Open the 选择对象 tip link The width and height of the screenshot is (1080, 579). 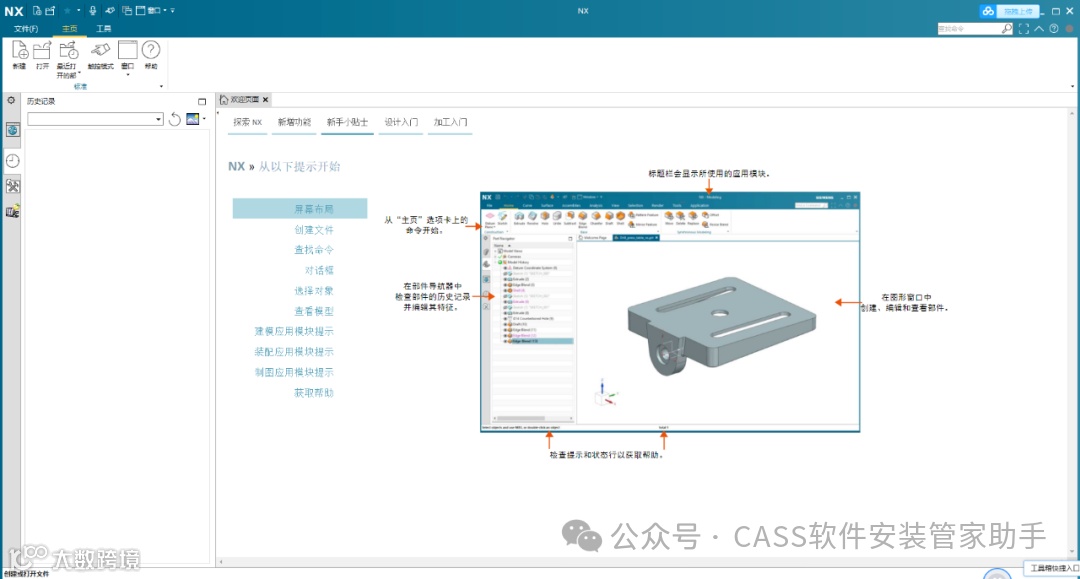coord(314,291)
